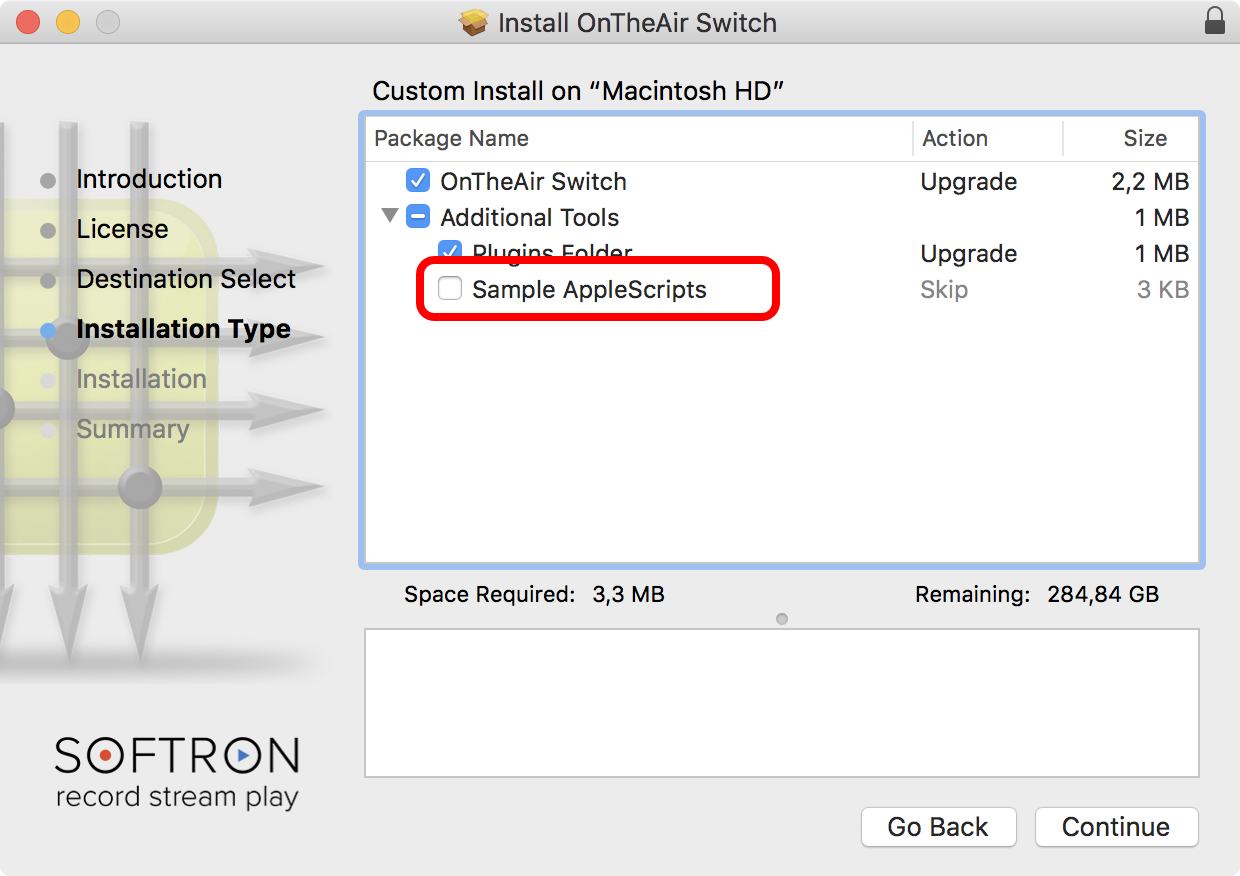
Task: Collapse the Additional Tools disclosure triangle
Action: (390, 216)
